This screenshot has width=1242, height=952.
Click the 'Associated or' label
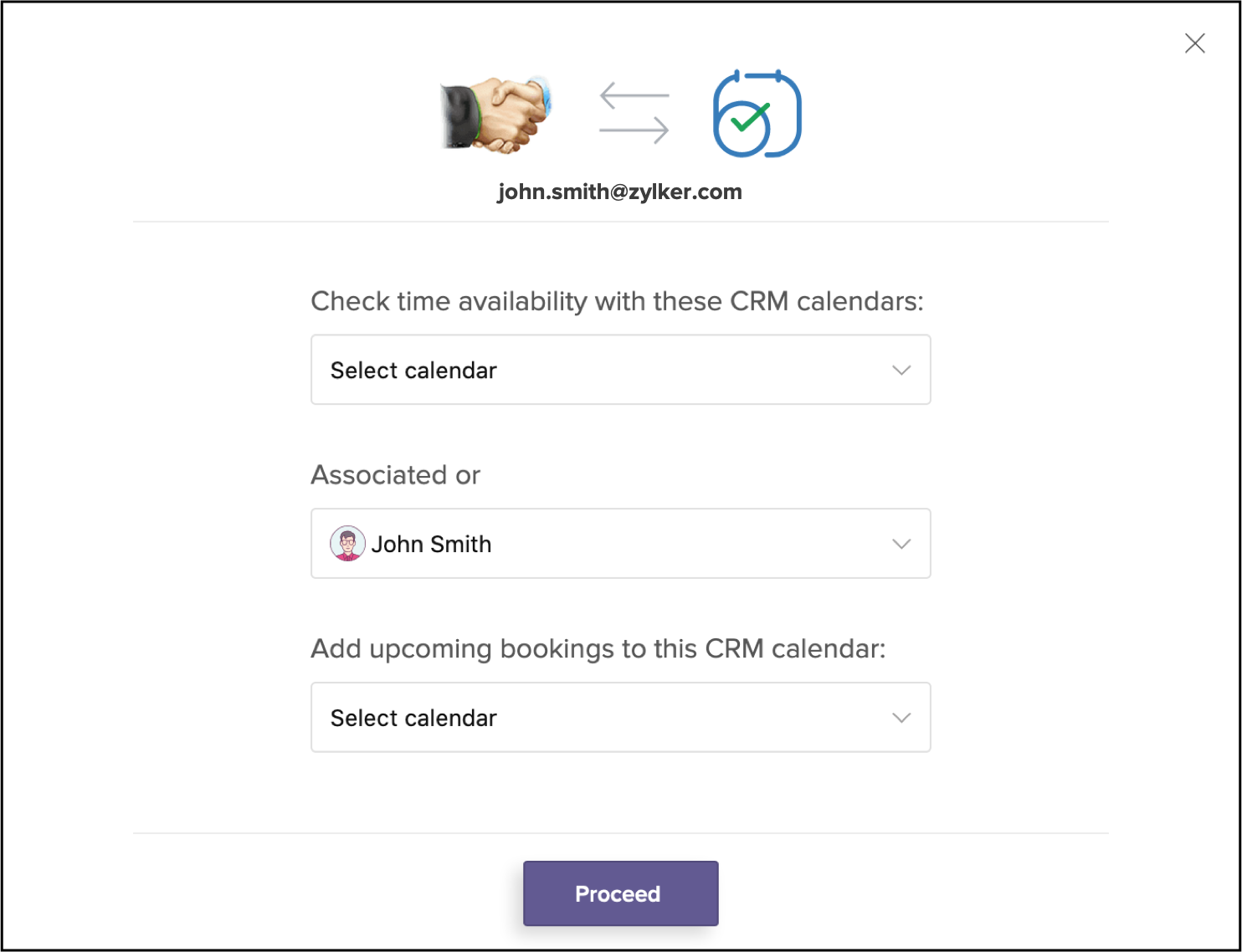395,475
